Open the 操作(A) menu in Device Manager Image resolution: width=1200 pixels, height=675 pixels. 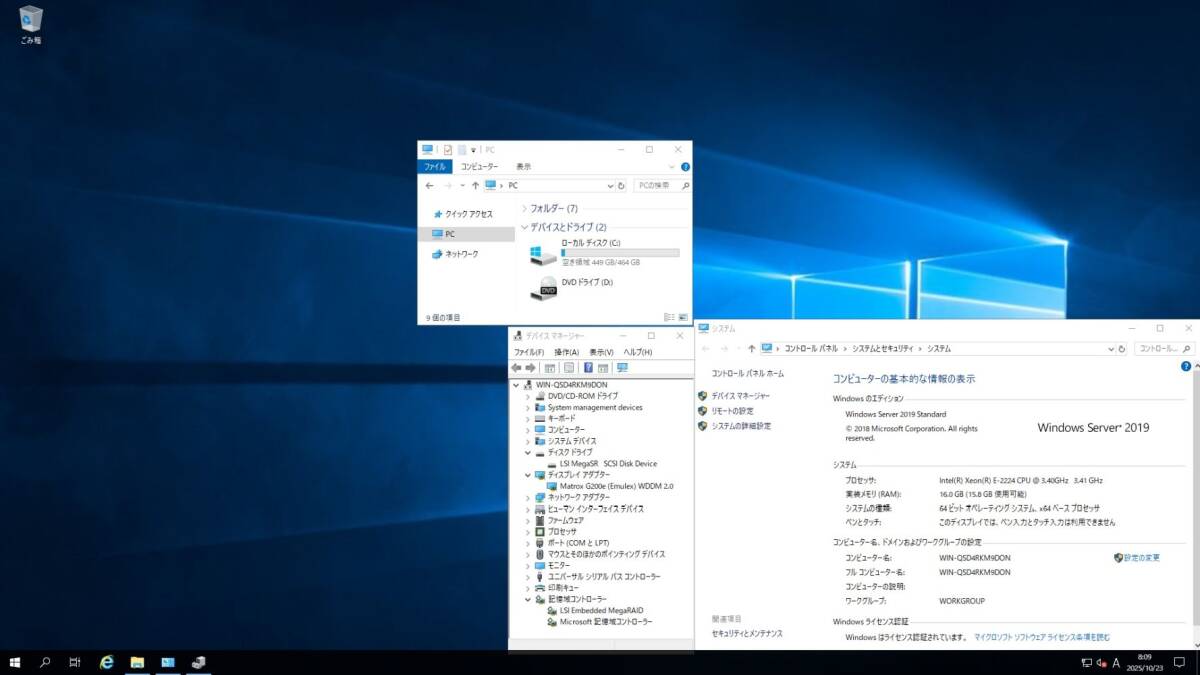click(x=567, y=352)
